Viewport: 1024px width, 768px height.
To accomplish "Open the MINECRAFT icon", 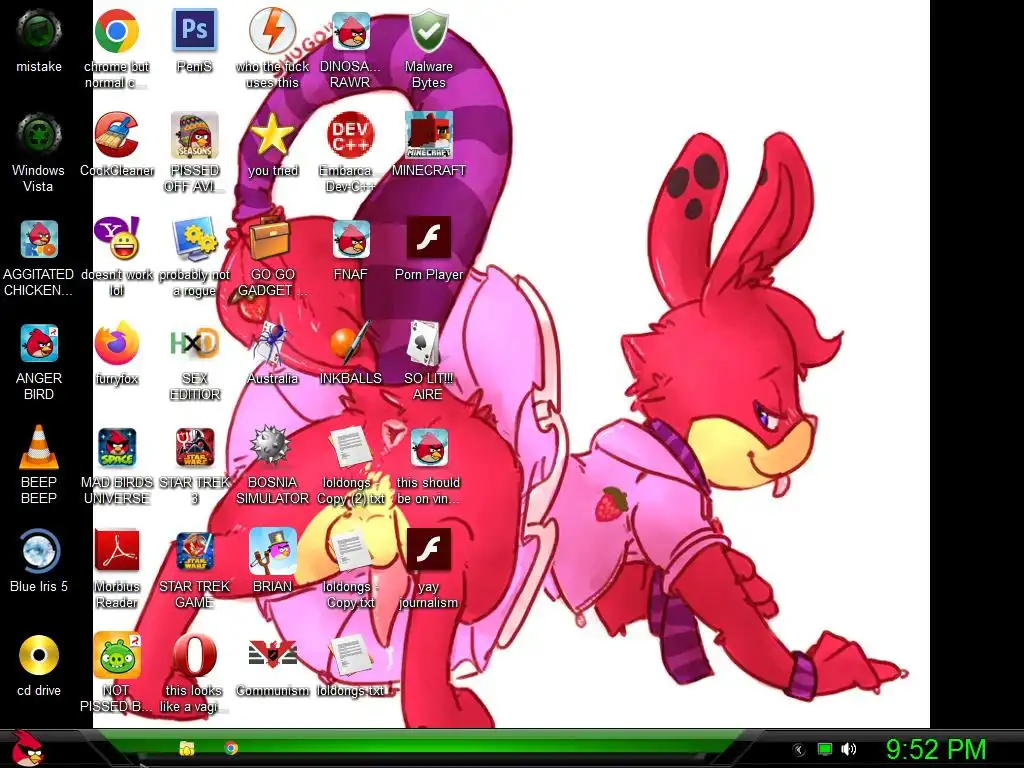I will click(x=428, y=135).
